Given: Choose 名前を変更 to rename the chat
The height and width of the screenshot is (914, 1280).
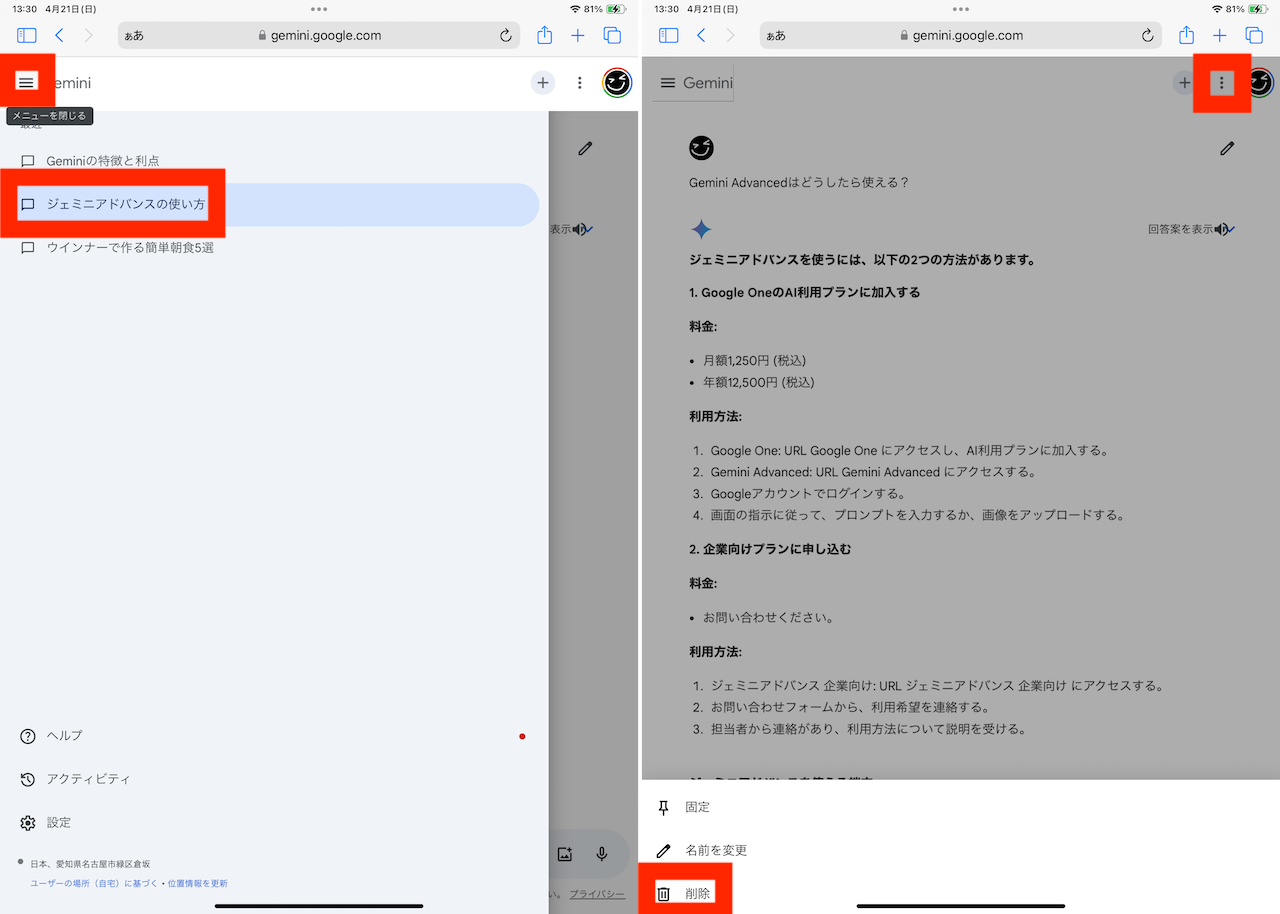Looking at the screenshot, I should tap(960, 851).
